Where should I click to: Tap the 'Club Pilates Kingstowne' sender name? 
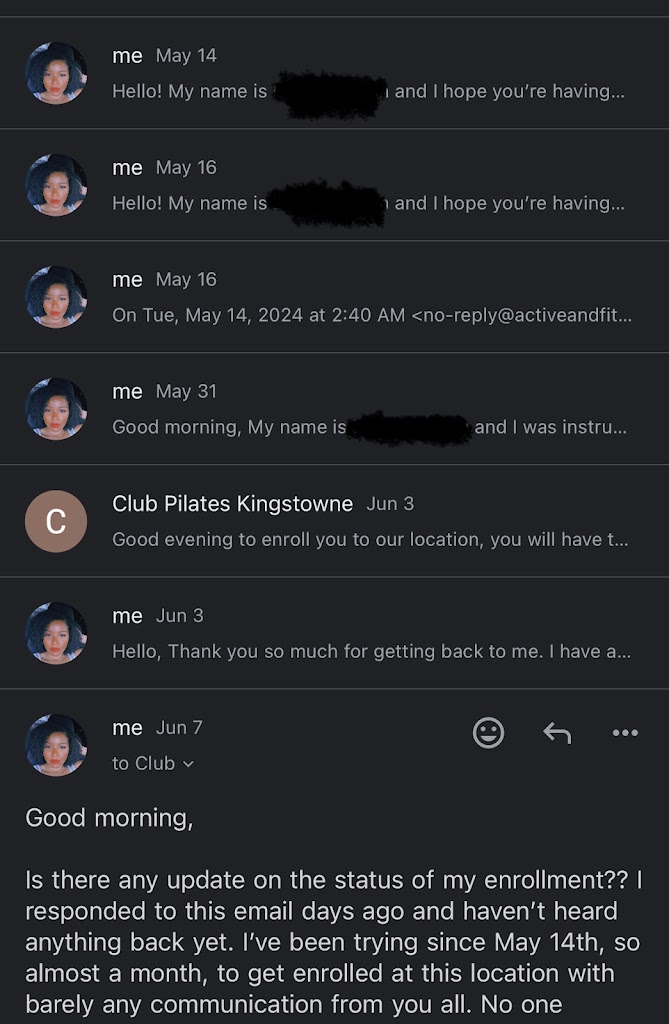[232, 503]
